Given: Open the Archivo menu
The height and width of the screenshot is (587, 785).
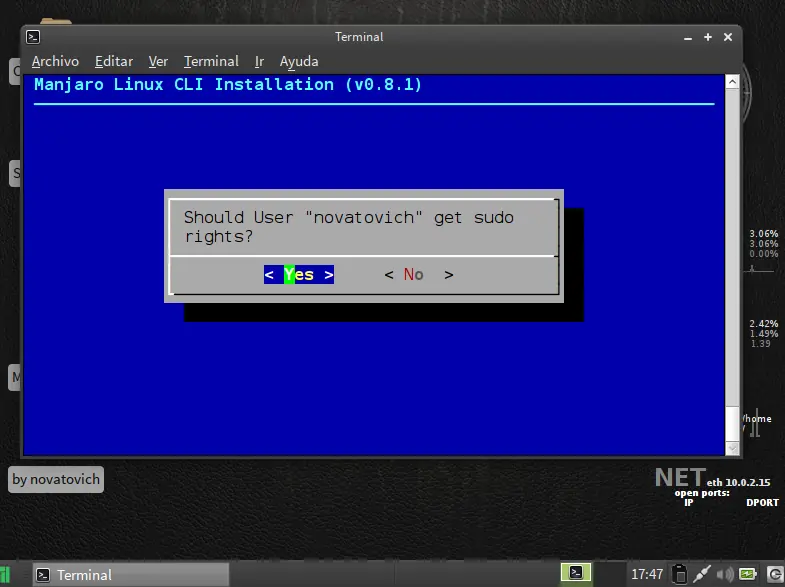Looking at the screenshot, I should (x=55, y=61).
